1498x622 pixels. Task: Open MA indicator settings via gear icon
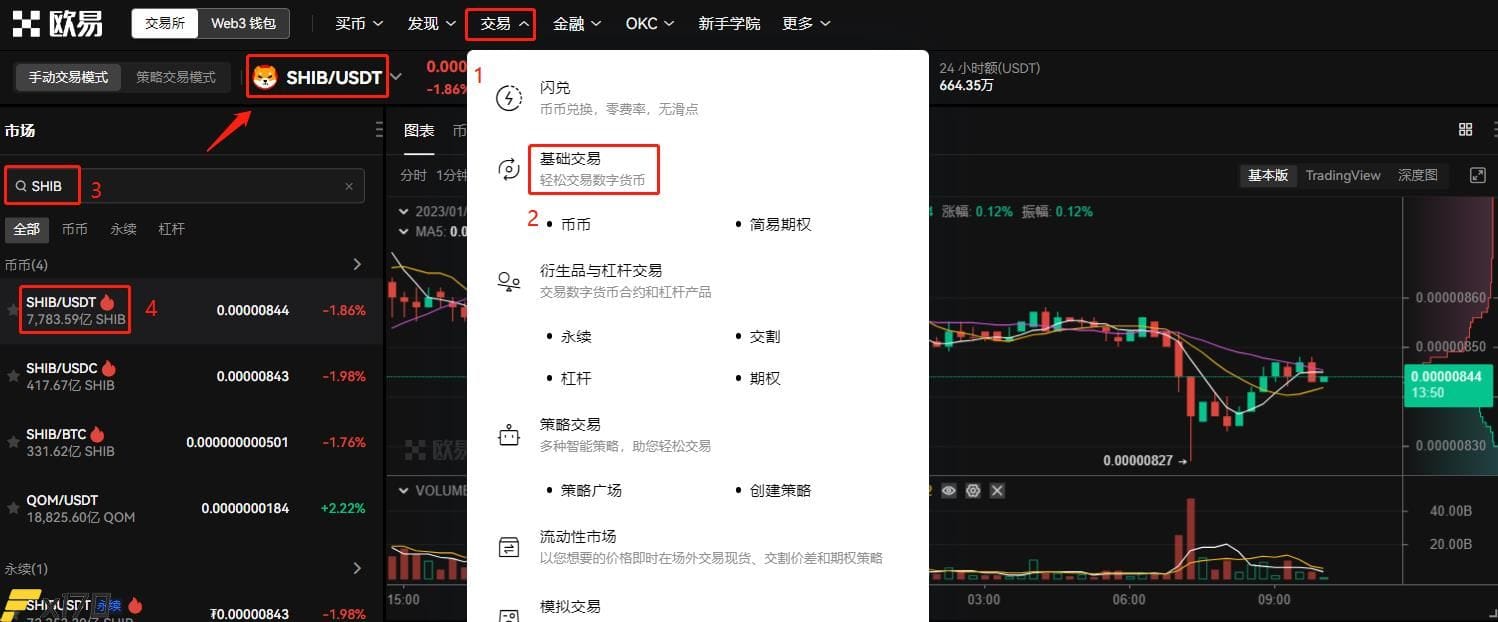click(x=973, y=490)
